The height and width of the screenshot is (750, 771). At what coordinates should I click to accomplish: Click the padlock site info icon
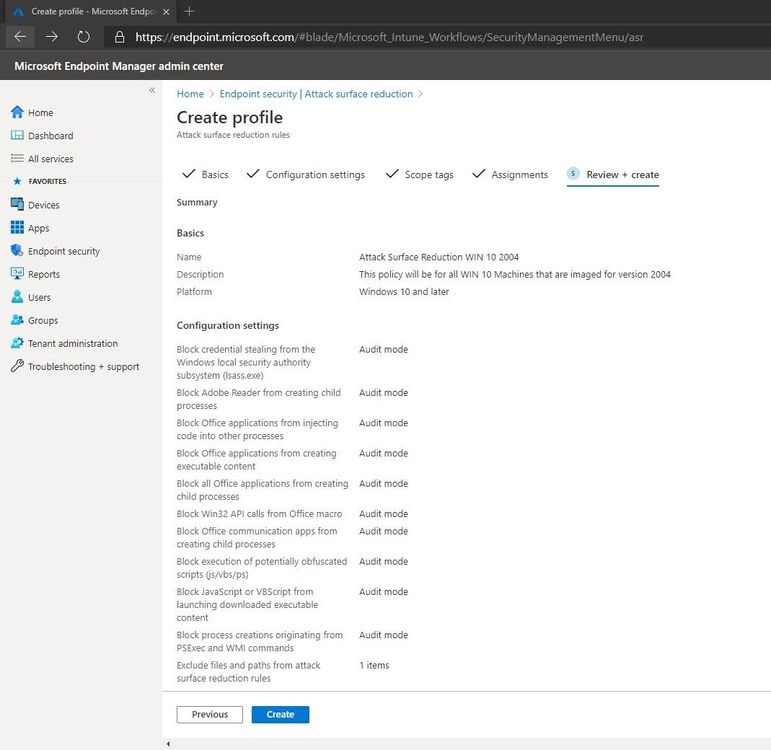point(119,37)
